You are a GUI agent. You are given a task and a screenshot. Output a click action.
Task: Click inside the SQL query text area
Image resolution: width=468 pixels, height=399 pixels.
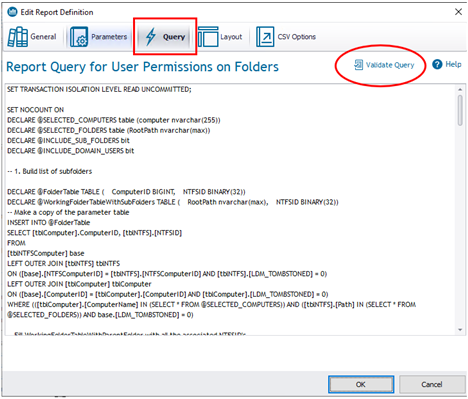[231, 210]
